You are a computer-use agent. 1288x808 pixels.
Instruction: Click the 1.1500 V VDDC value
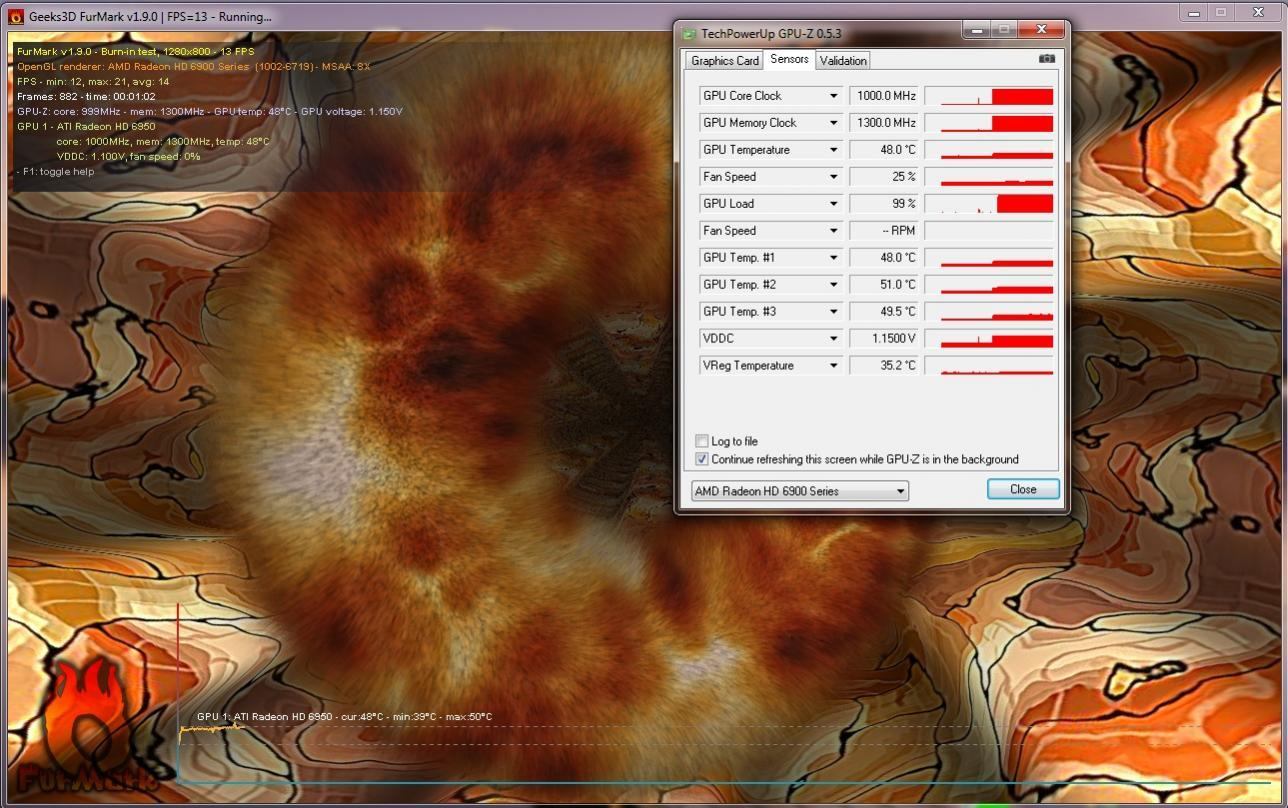tap(884, 339)
